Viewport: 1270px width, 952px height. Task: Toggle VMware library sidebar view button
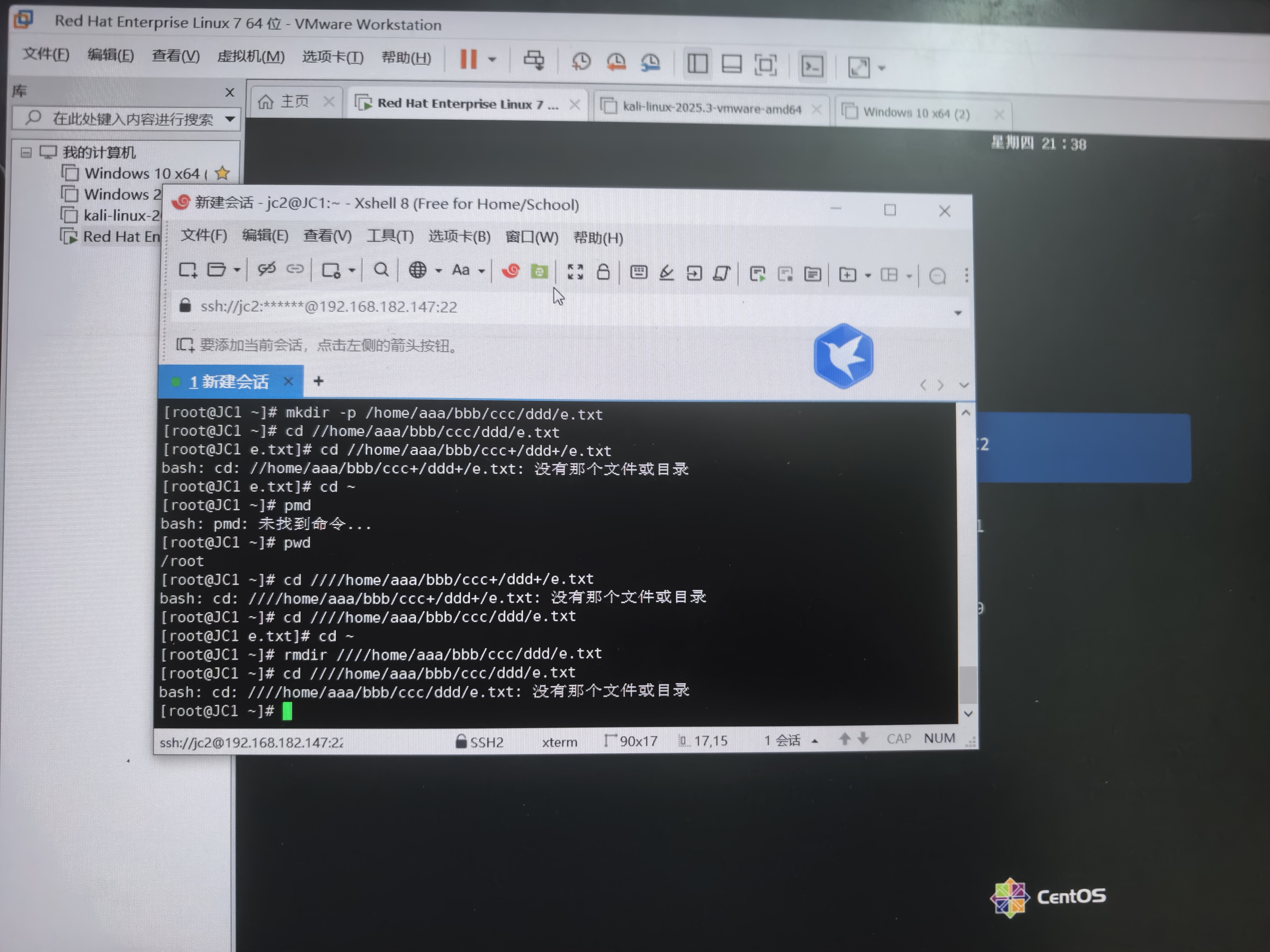click(697, 63)
